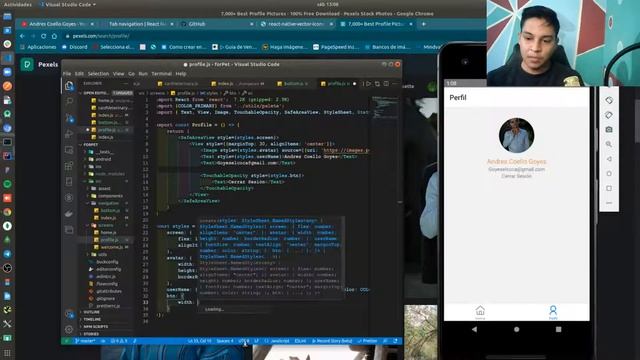Screen dimensions: 640x360
Task: Click the Chrome home icon
Action: point(54,36)
